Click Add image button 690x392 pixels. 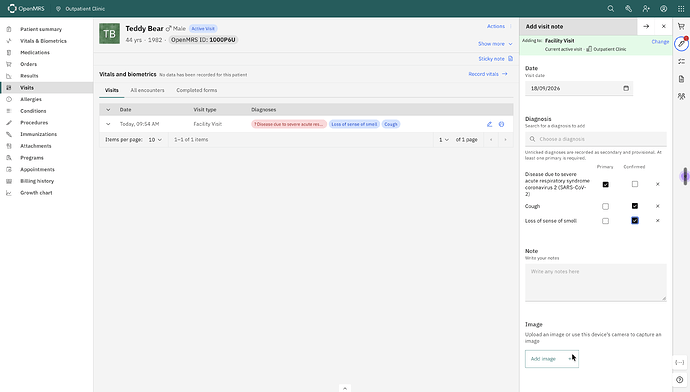click(x=552, y=359)
